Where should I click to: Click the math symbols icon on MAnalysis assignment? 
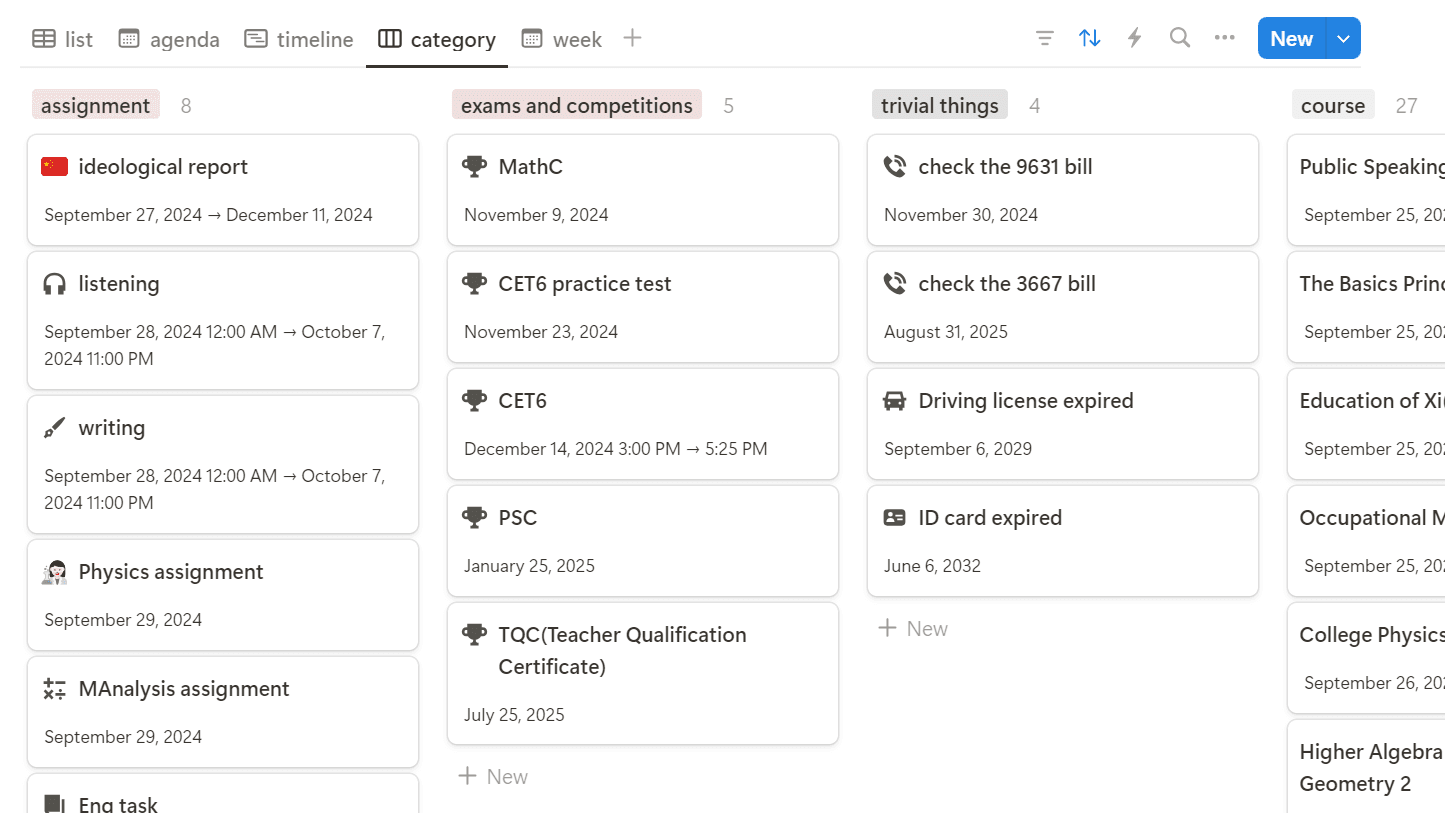click(55, 689)
